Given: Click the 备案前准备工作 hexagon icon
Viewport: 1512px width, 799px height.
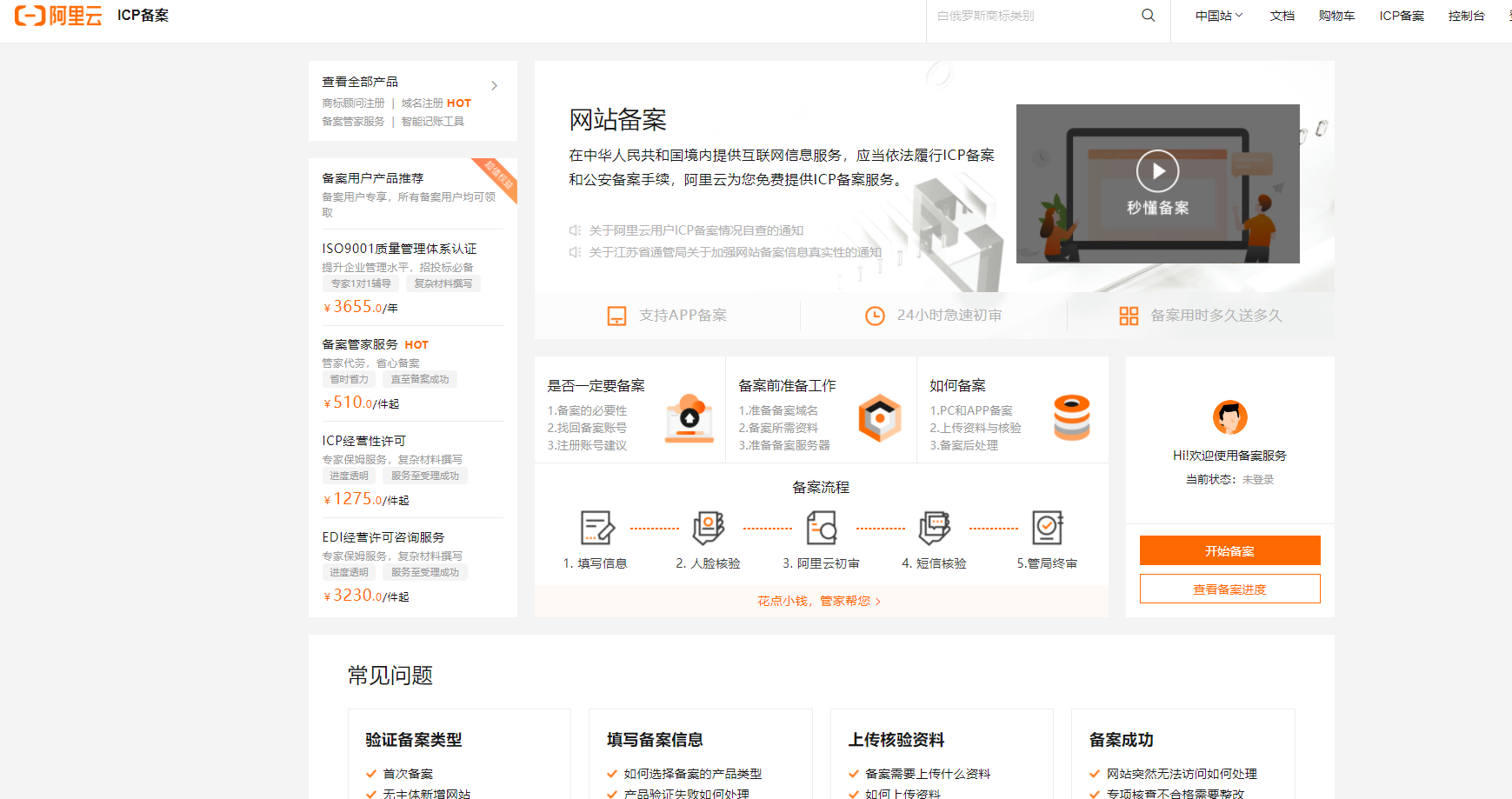Looking at the screenshot, I should pyautogui.click(x=880, y=418).
